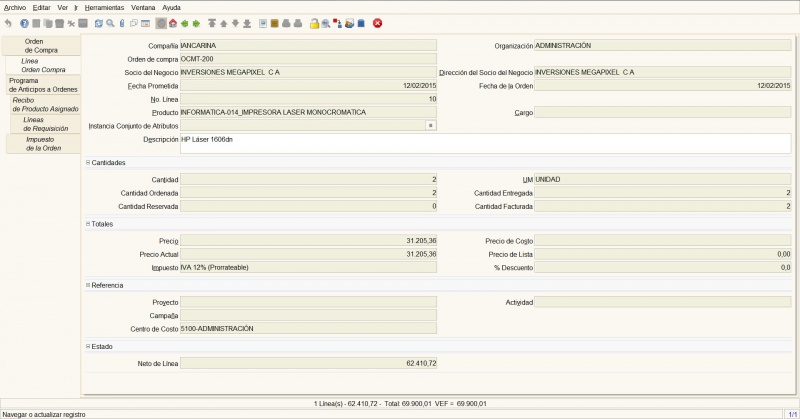Click the Print toolbar icon
Viewport: 800px width, 419px height.
pyautogui.click(x=298, y=23)
